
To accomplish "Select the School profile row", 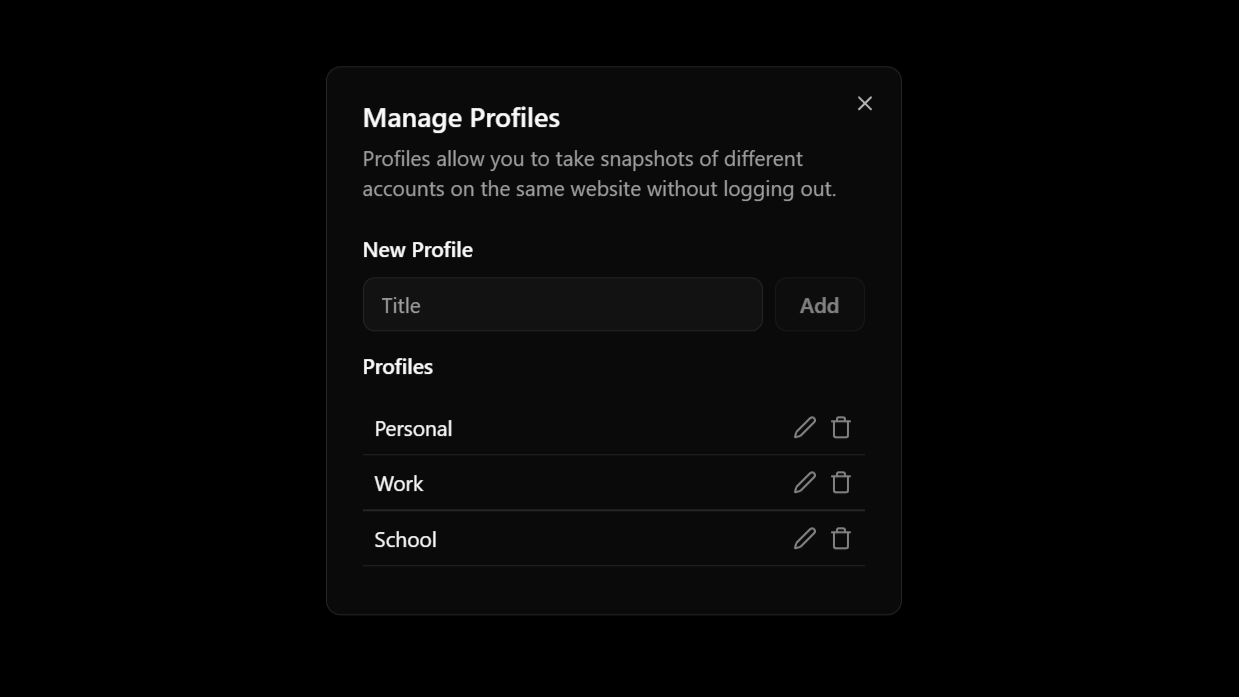I will (614, 539).
